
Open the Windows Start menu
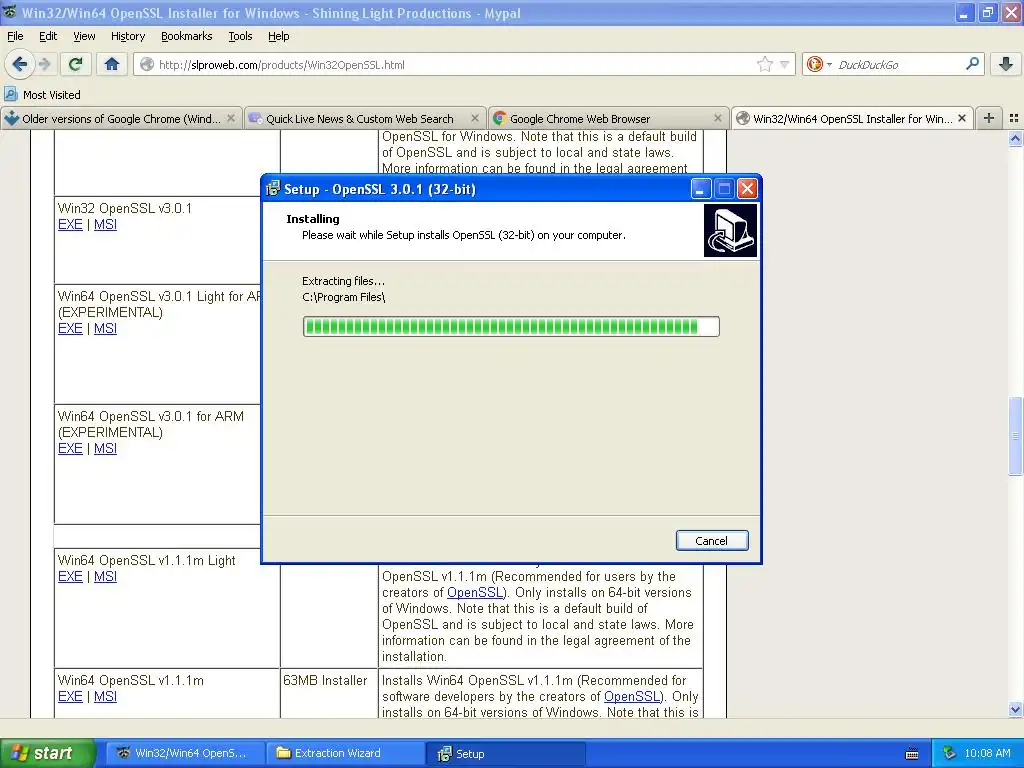click(x=47, y=753)
